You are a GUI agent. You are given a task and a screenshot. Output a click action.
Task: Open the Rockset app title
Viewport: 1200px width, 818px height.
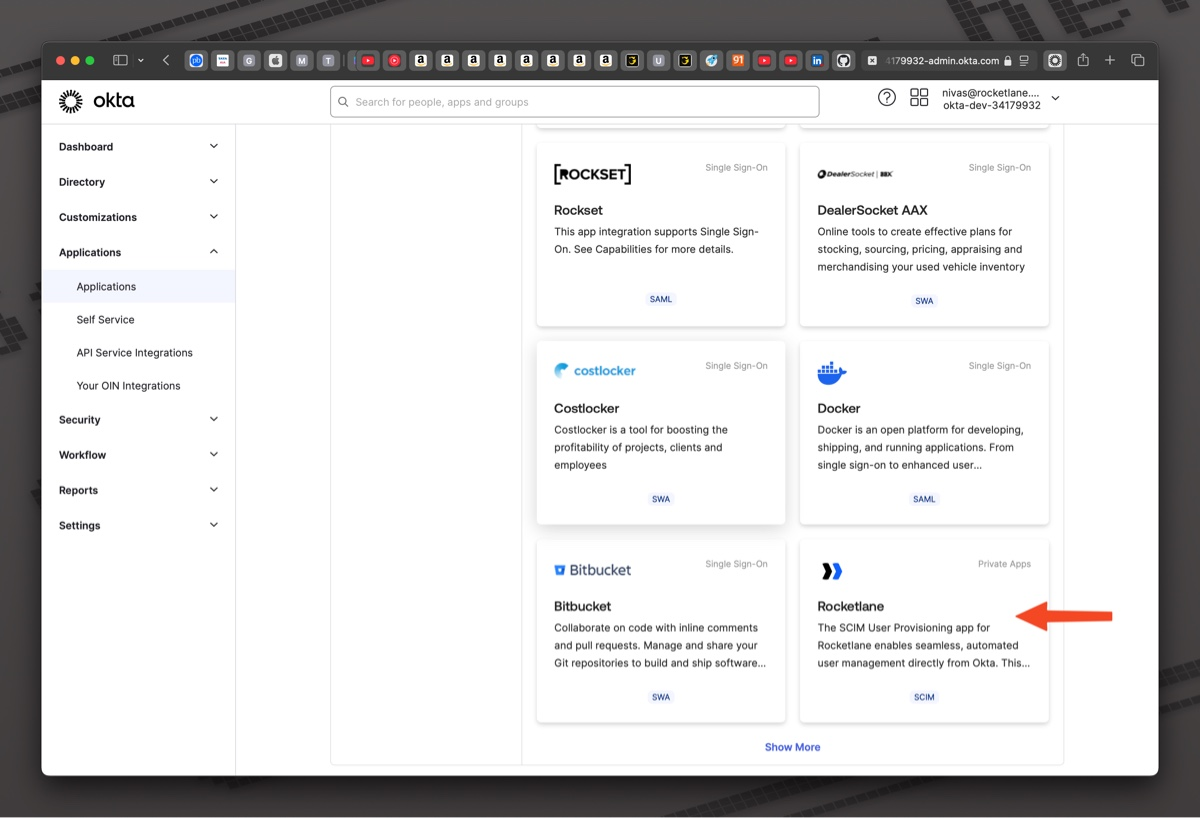[578, 210]
